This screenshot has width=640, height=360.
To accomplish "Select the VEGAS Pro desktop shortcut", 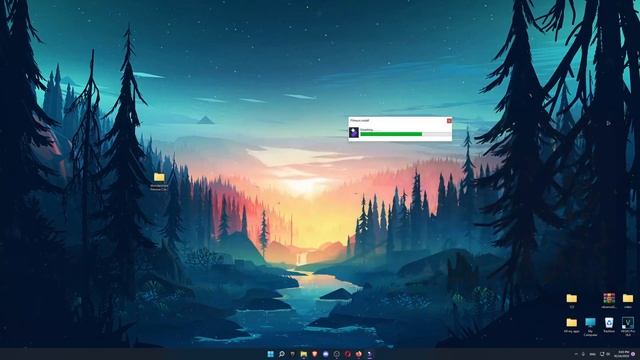I will [x=628, y=326].
